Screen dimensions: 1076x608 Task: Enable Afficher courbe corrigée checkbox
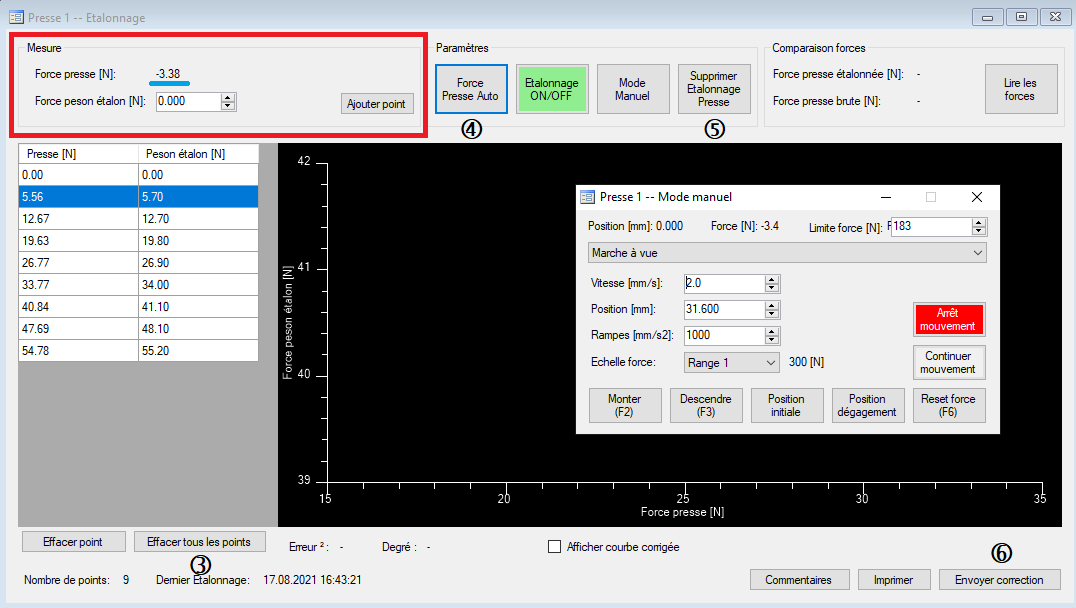[554, 547]
